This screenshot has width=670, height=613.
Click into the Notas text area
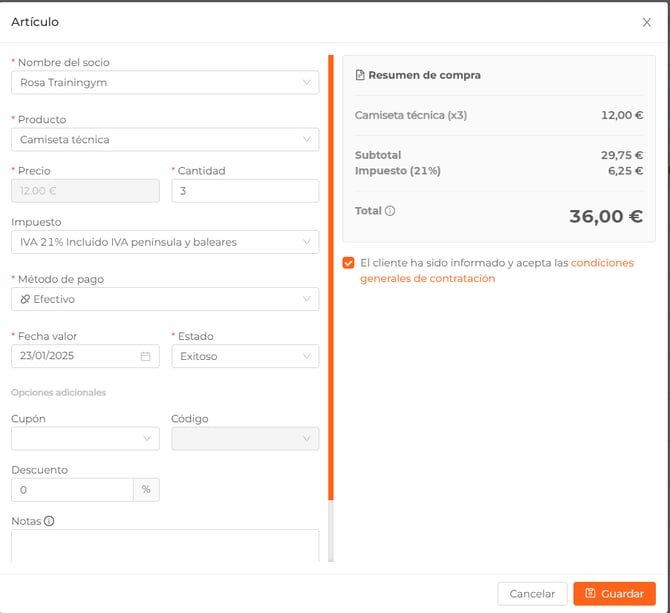tap(165, 545)
